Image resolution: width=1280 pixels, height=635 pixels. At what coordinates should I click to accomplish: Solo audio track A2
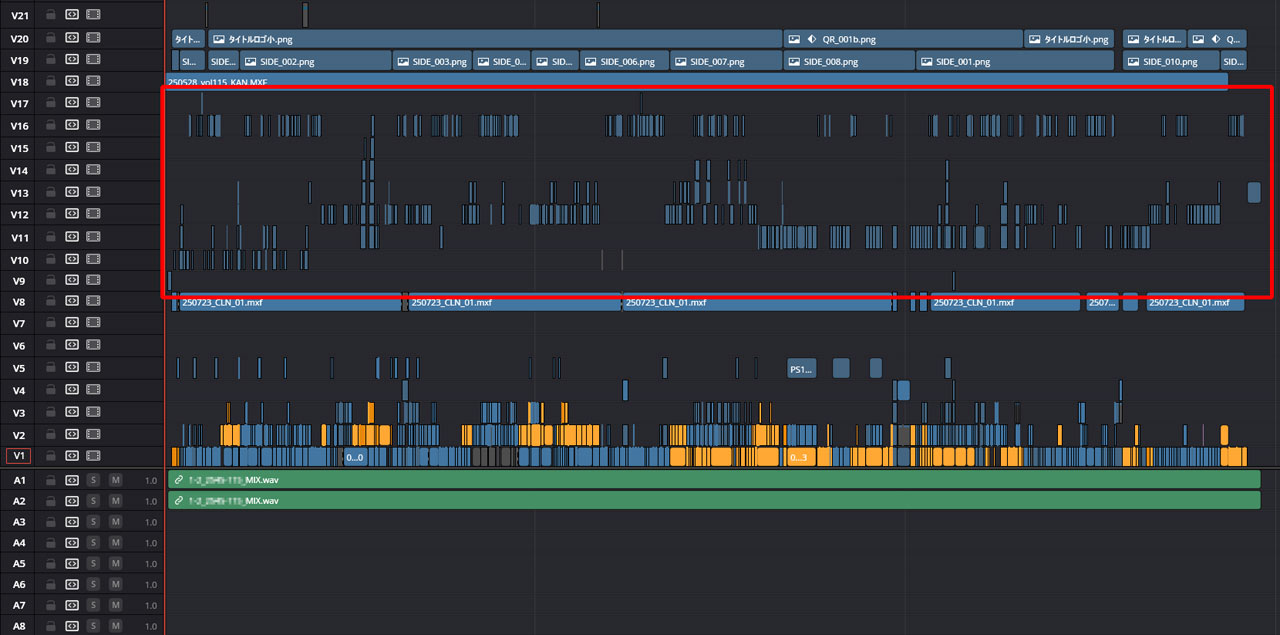pyautogui.click(x=93, y=501)
